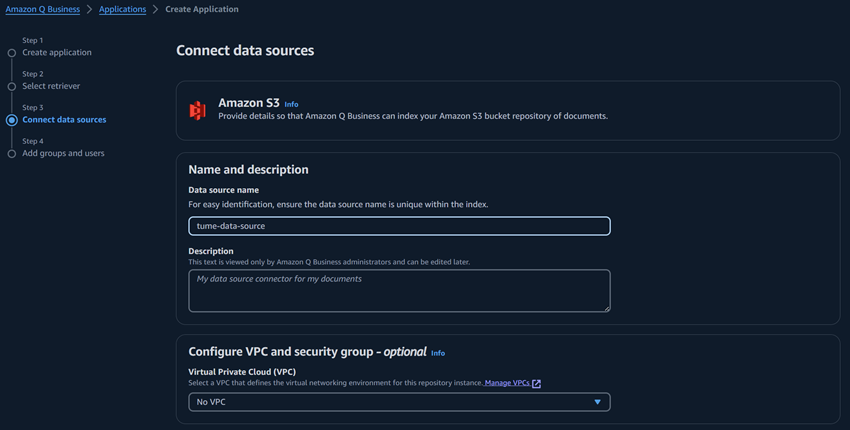Click the first breadcrumb chevron separator

(88, 9)
